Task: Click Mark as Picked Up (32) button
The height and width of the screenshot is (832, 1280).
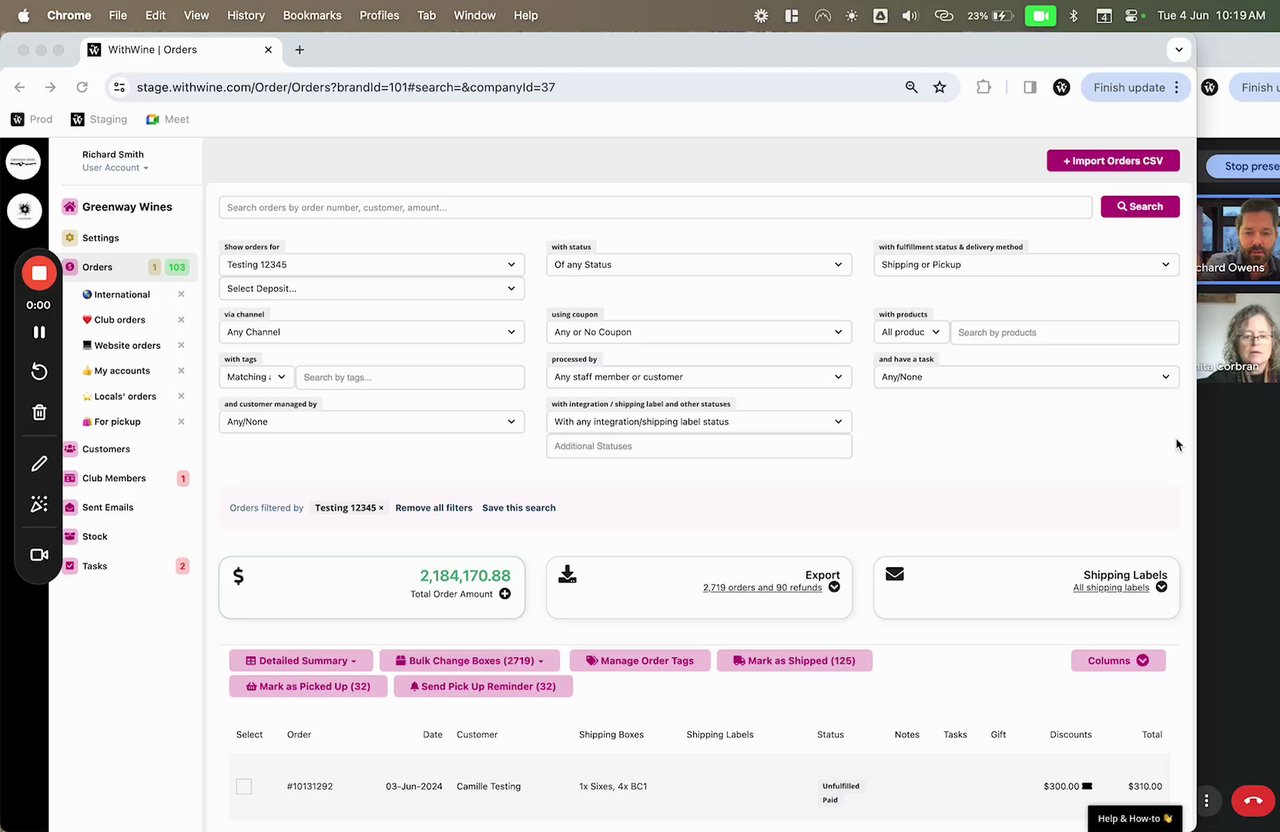Action: 308,687
